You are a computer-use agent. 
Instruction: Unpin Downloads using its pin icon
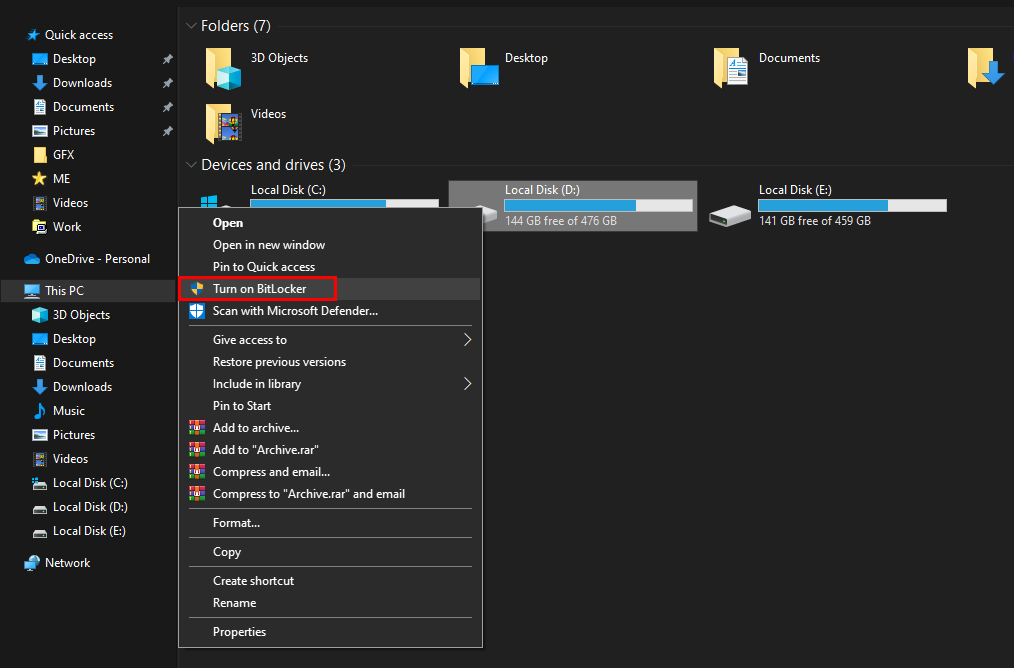167,83
